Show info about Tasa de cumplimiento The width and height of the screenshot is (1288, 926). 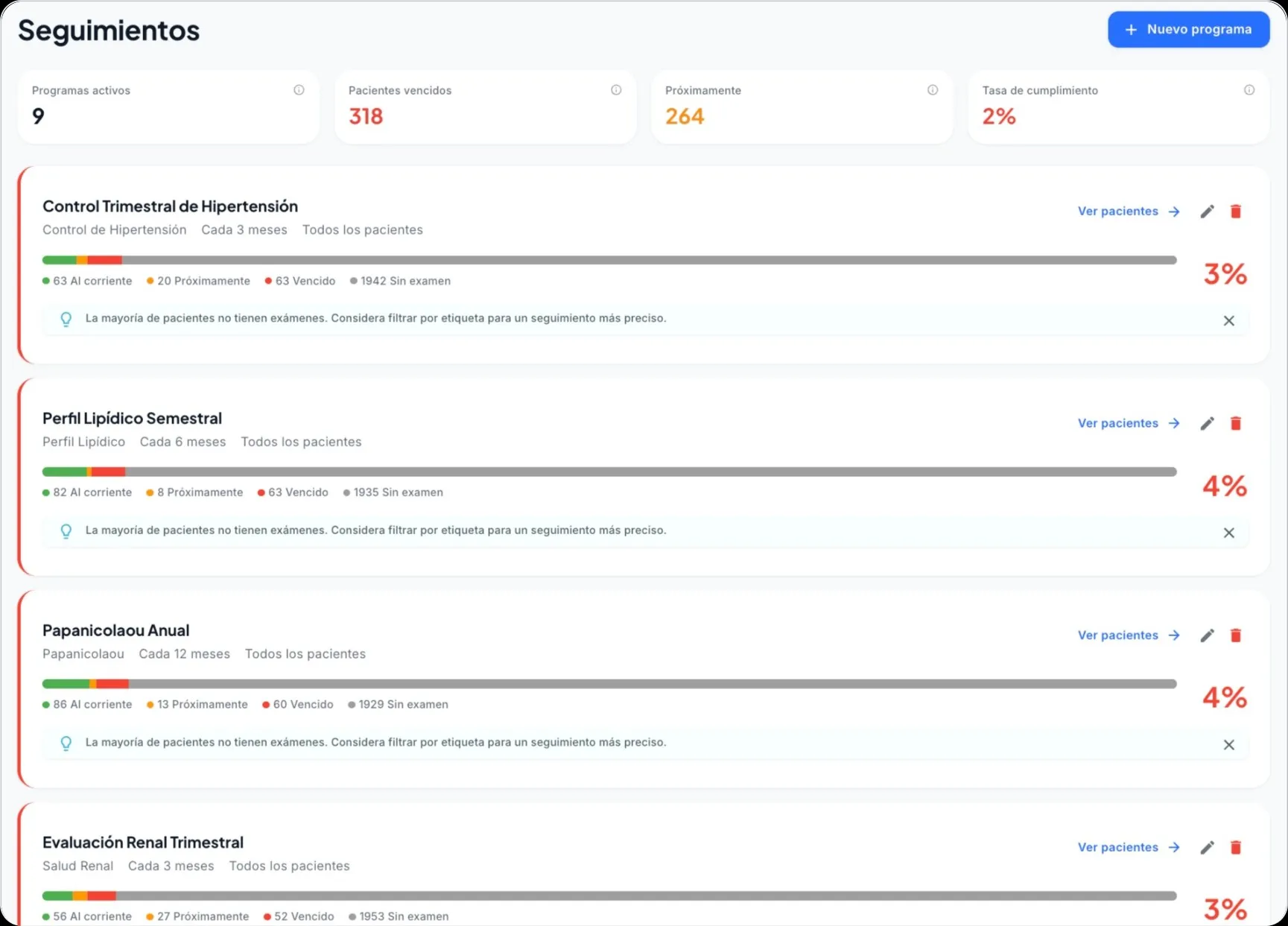1250,89
